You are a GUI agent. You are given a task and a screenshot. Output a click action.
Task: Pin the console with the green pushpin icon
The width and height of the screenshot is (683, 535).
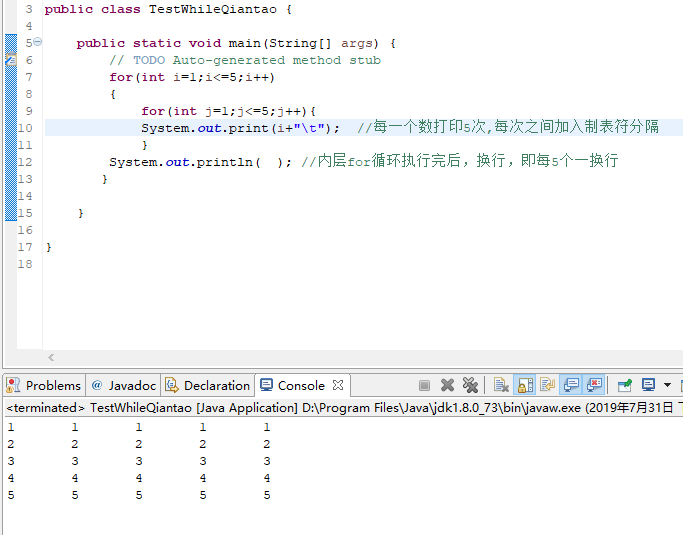[625, 385]
